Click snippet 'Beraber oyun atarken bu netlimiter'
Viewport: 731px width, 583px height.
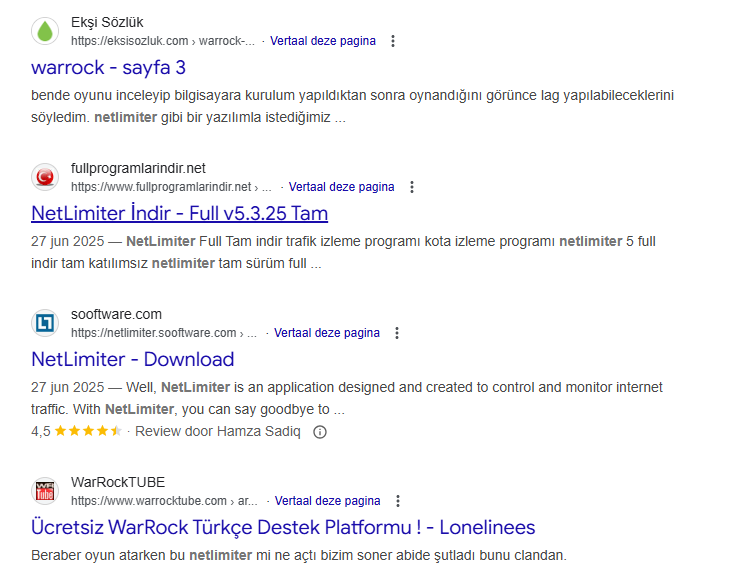299,556
